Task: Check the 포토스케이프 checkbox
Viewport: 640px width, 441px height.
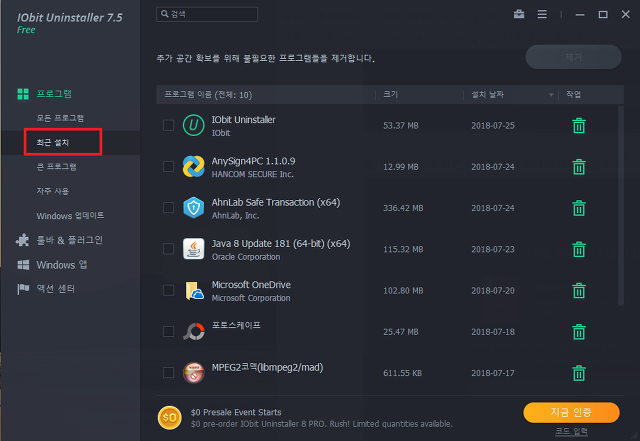Action: (168, 331)
